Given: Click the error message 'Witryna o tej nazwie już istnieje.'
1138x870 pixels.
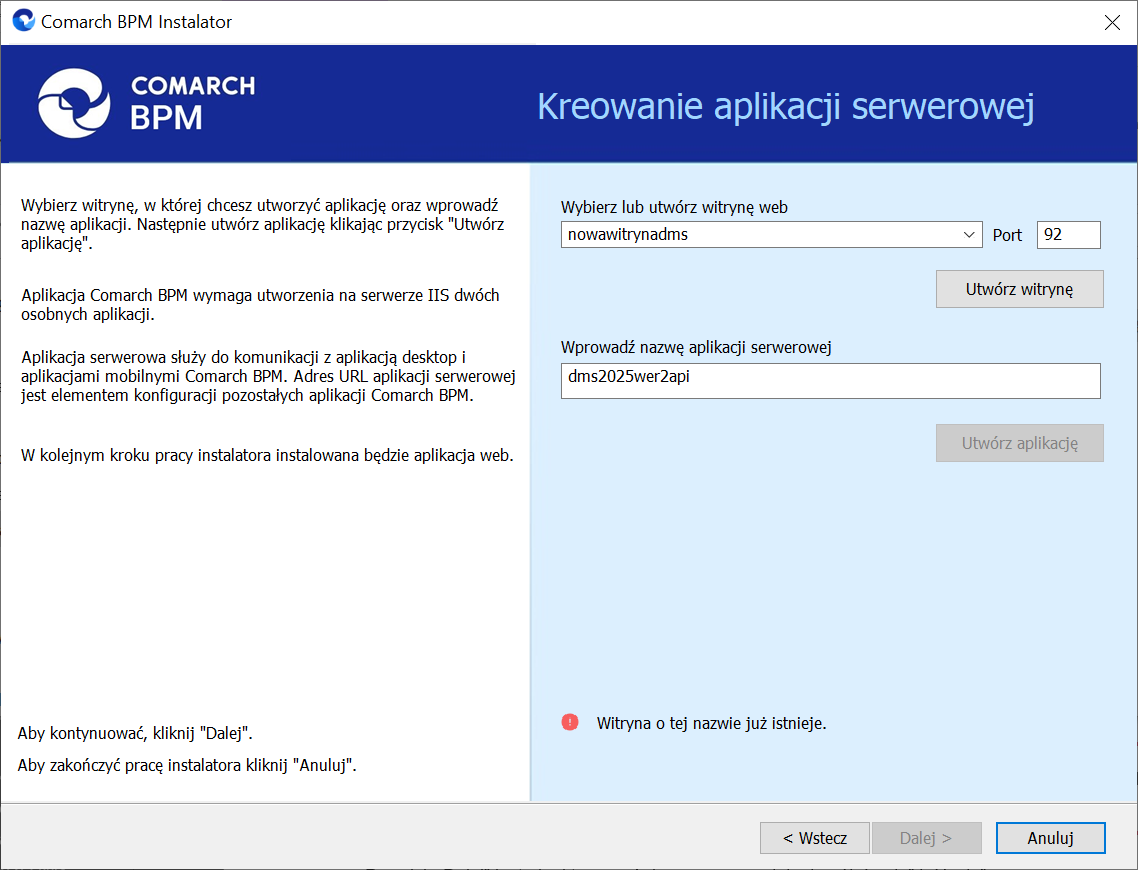Looking at the screenshot, I should 711,723.
